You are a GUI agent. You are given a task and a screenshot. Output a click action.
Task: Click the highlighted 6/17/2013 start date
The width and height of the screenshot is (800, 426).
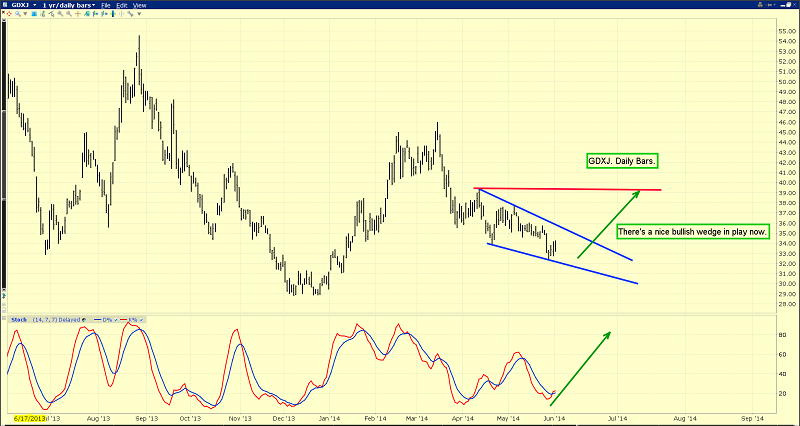coord(30,418)
